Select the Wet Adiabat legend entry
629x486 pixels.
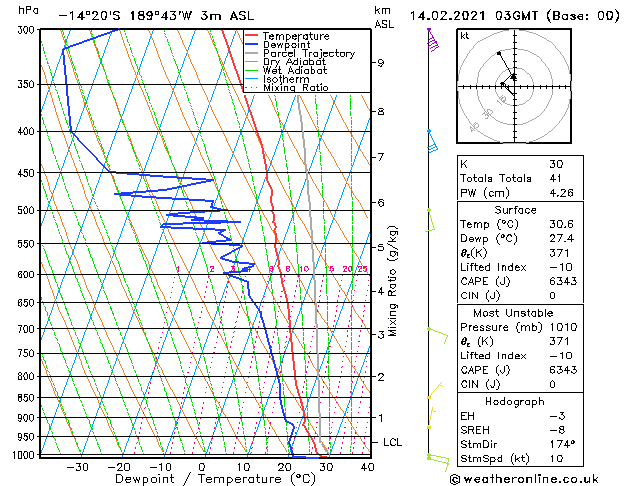(286, 71)
